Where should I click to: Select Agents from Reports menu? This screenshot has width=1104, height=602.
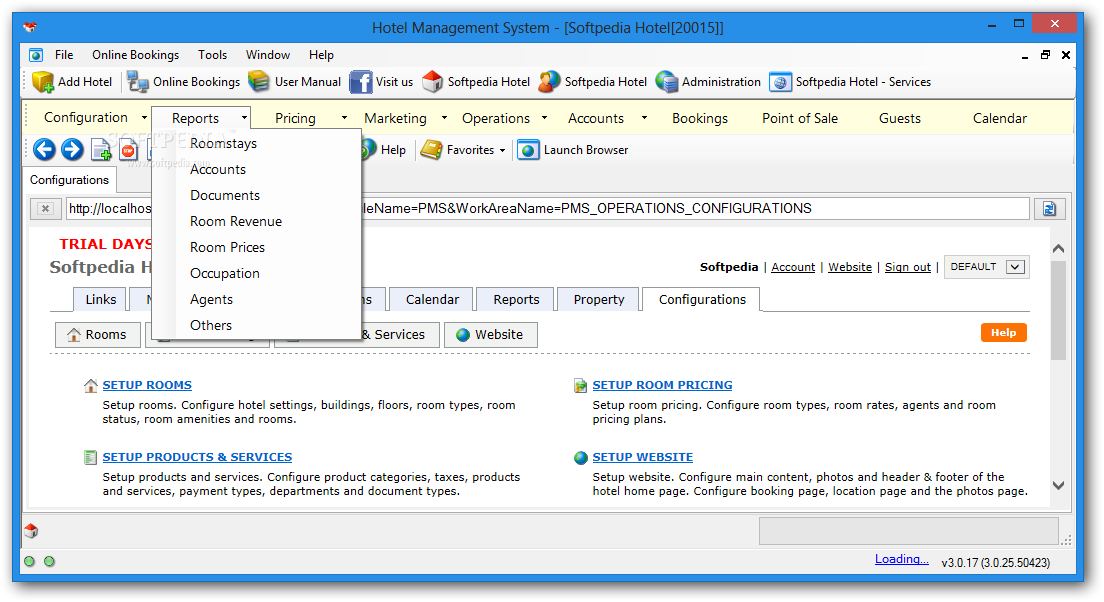(x=211, y=299)
